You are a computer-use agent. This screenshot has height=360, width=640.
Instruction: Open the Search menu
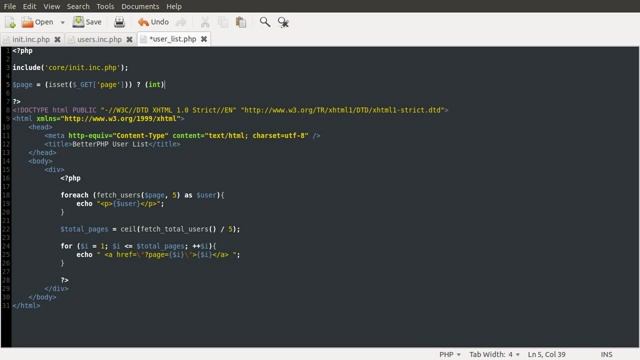78,7
